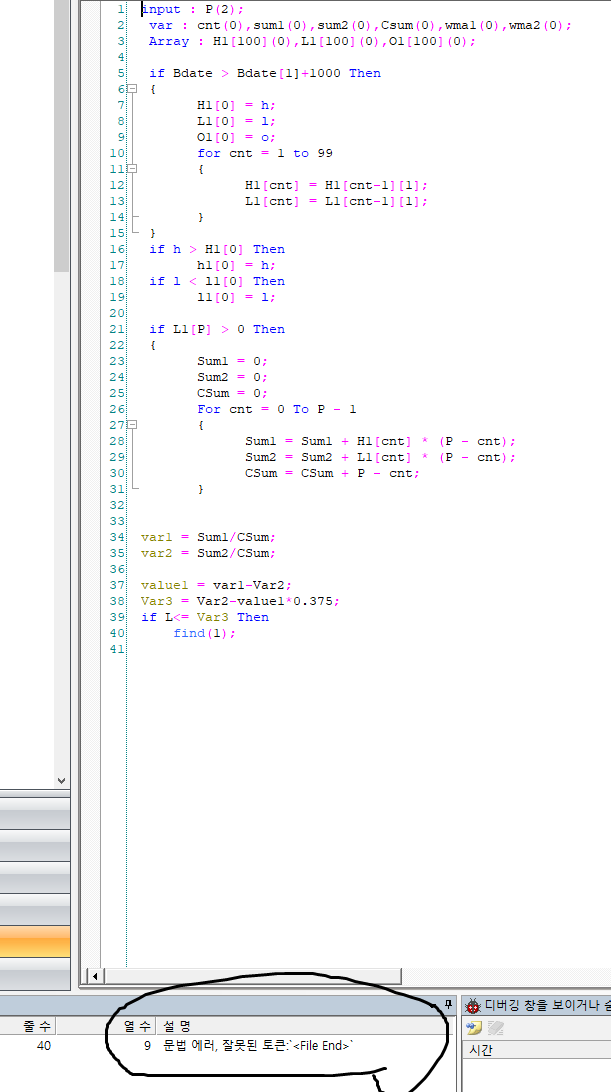Viewport: 611px width, 1092px height.
Task: Click the editor horizontal scrollbar left arrow
Action: [x=96, y=975]
